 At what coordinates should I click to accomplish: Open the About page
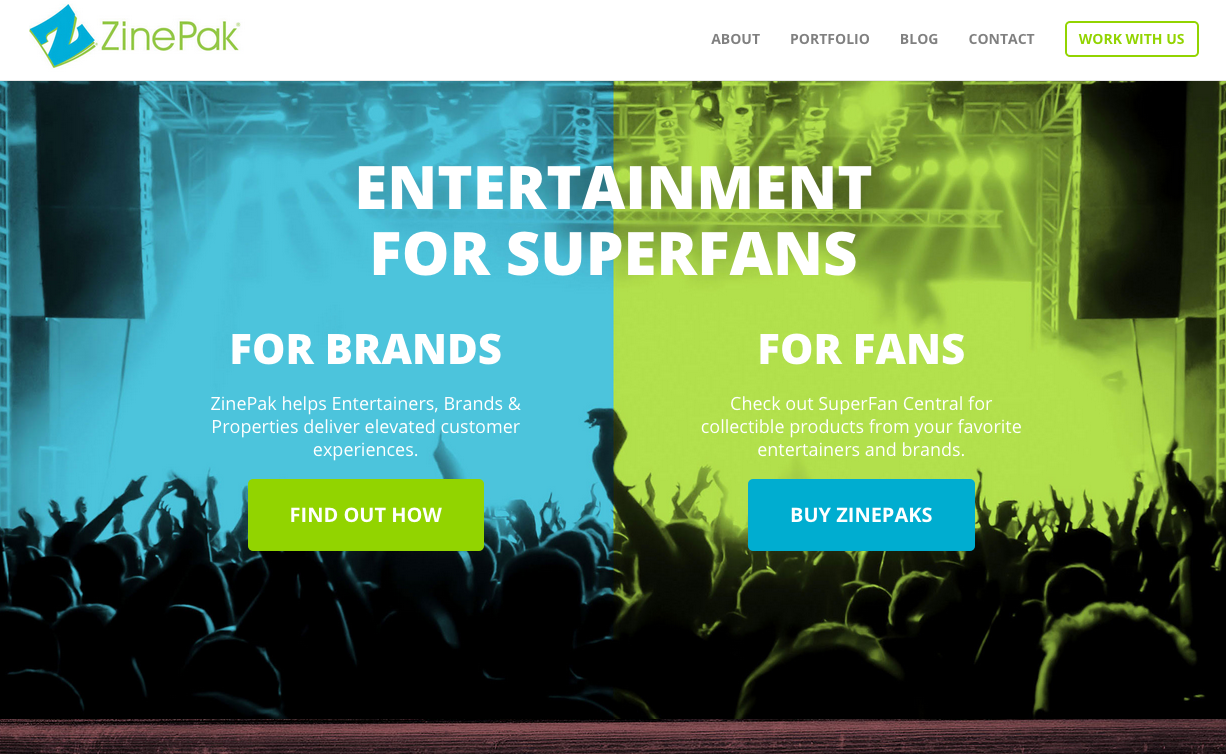pos(735,39)
